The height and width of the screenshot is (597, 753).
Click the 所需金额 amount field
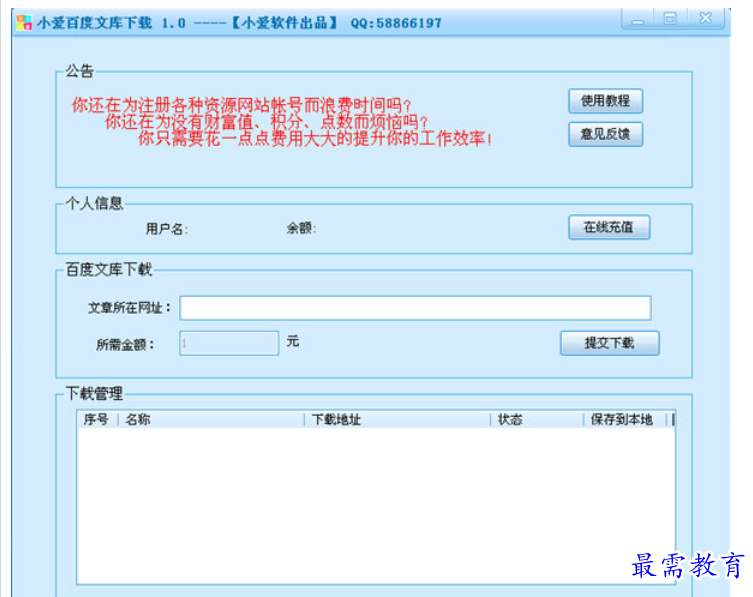[229, 343]
